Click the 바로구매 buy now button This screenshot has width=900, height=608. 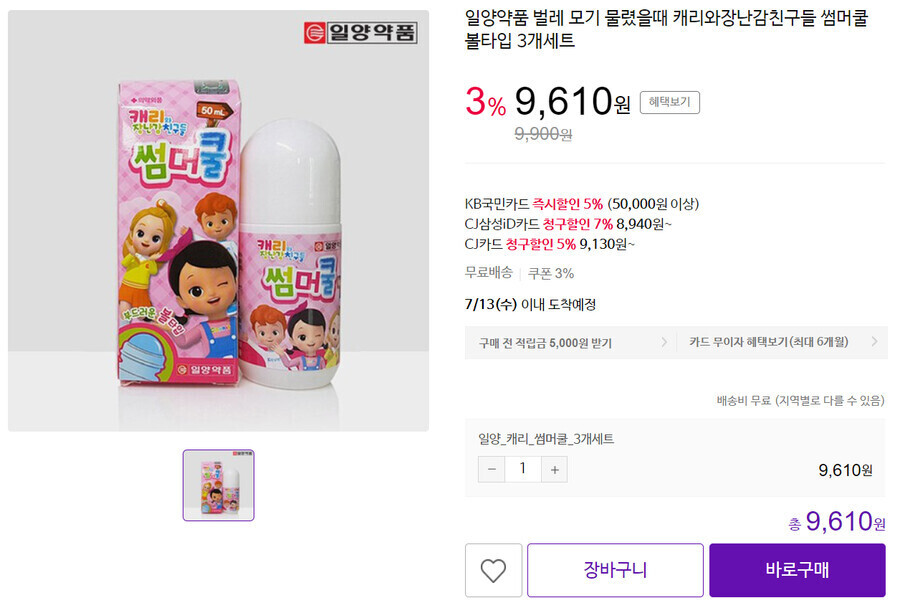(x=796, y=570)
